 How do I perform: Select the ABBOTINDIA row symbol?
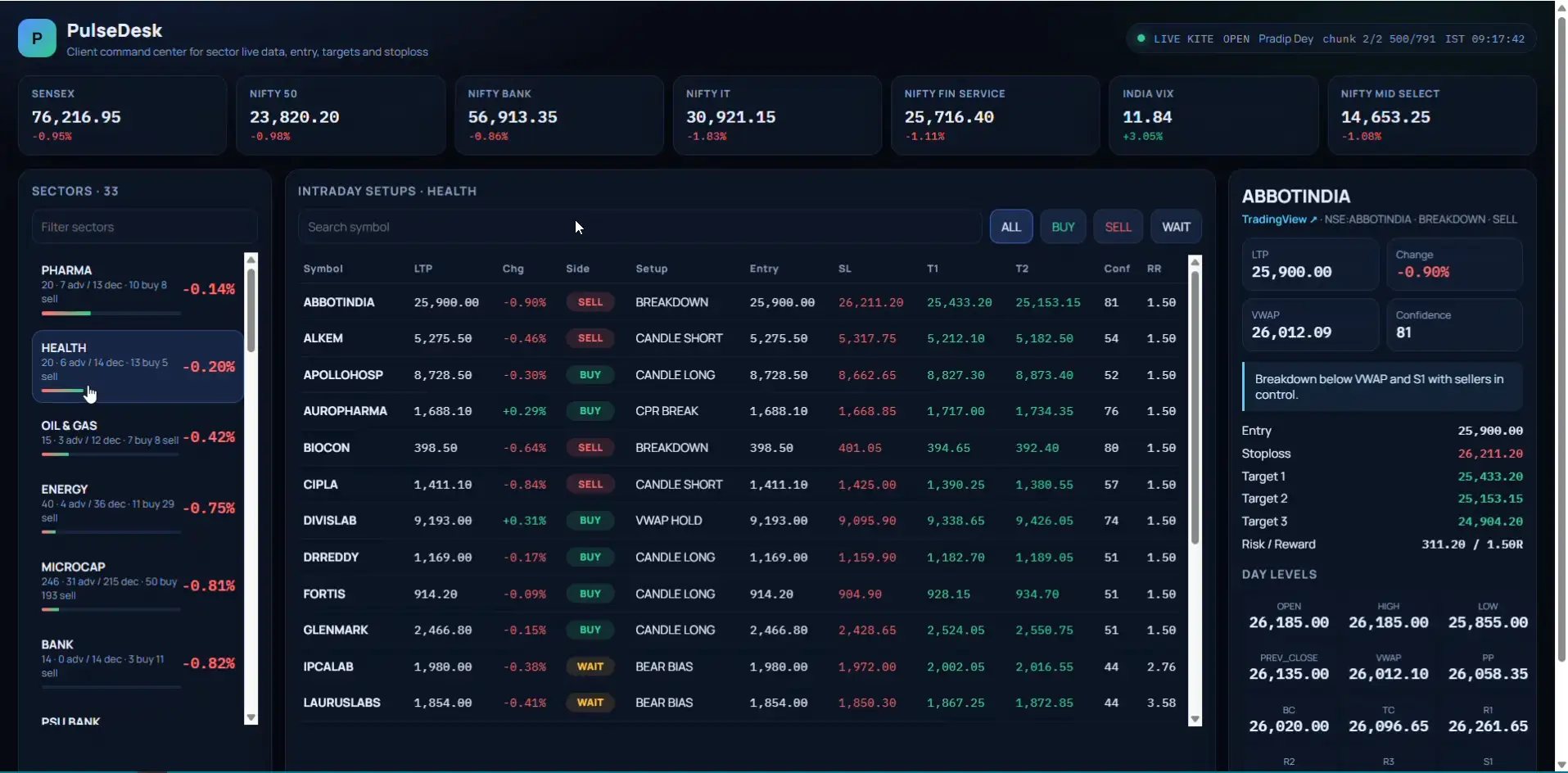[x=339, y=302]
